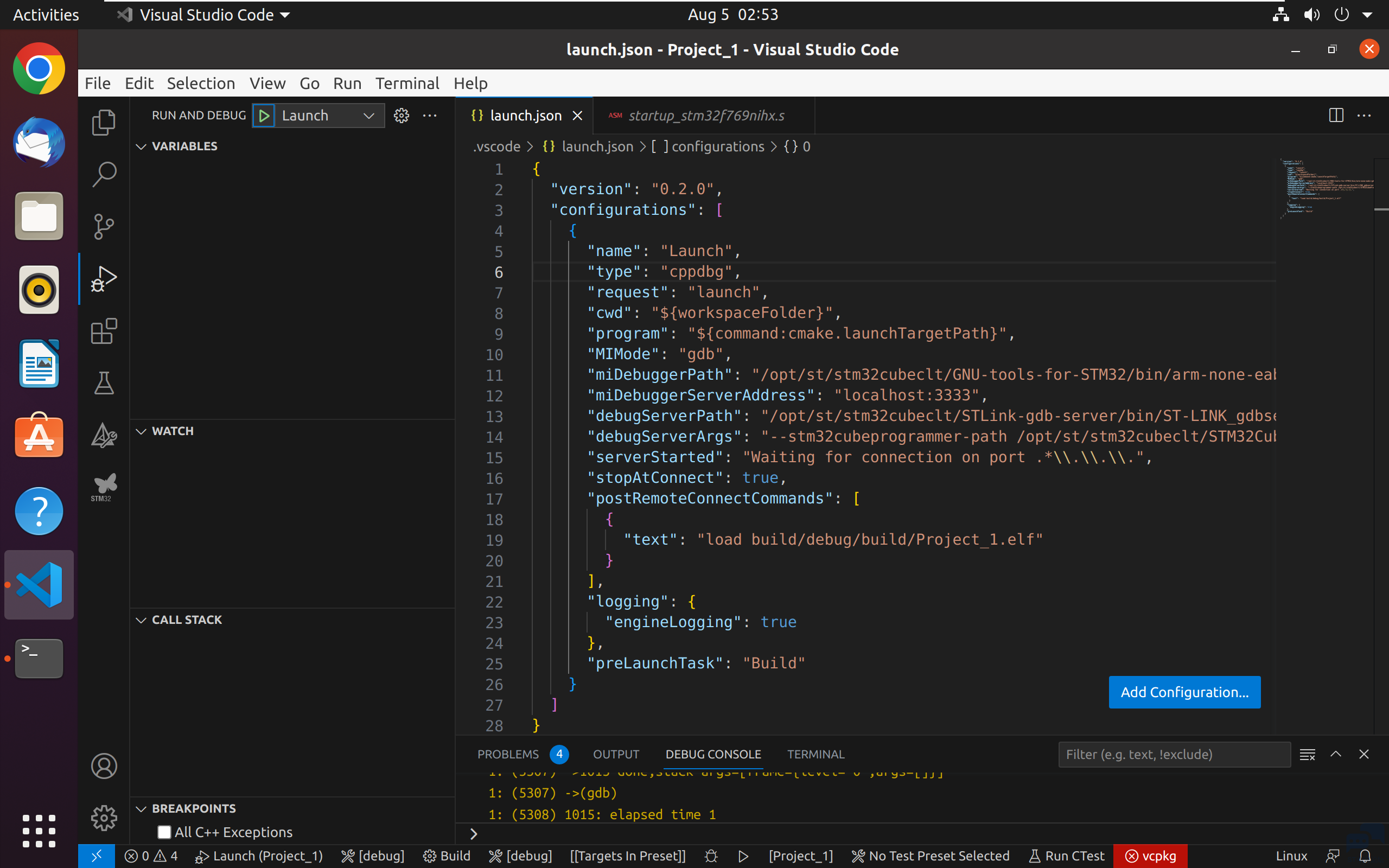Click the Build status bar button
The image size is (1389, 868).
447,856
